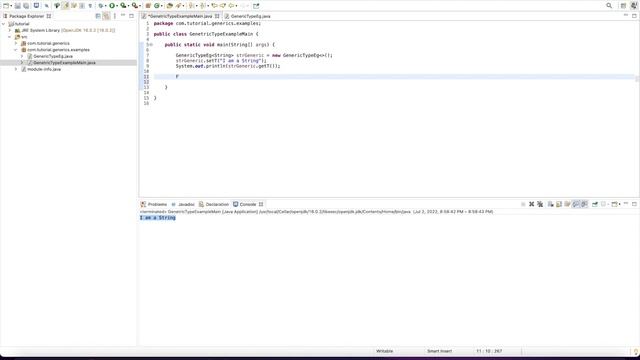Run the program with green Run icon
640x360 pixels.
[112, 6]
